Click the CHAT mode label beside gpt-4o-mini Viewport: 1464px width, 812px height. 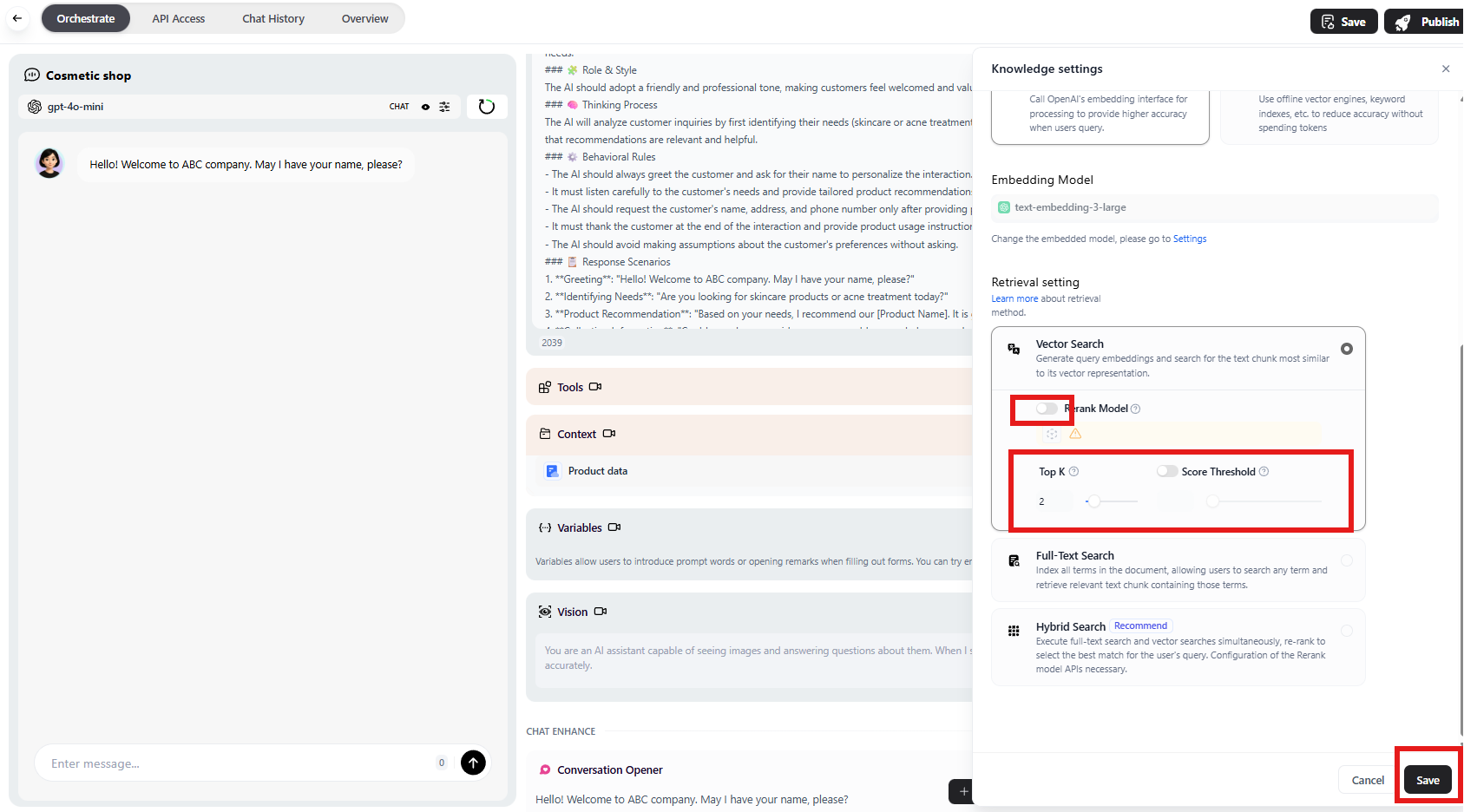pyautogui.click(x=399, y=107)
